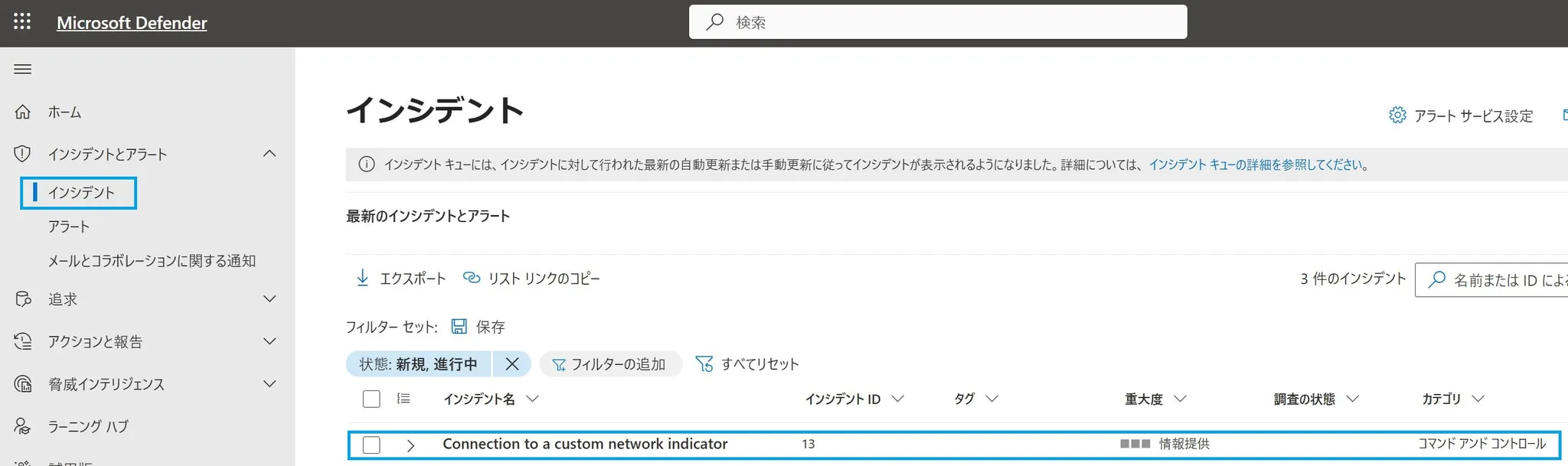Expand the 脅威インテリジェンス sidebar section
Image resolution: width=1568 pixels, height=466 pixels.
pos(269,384)
